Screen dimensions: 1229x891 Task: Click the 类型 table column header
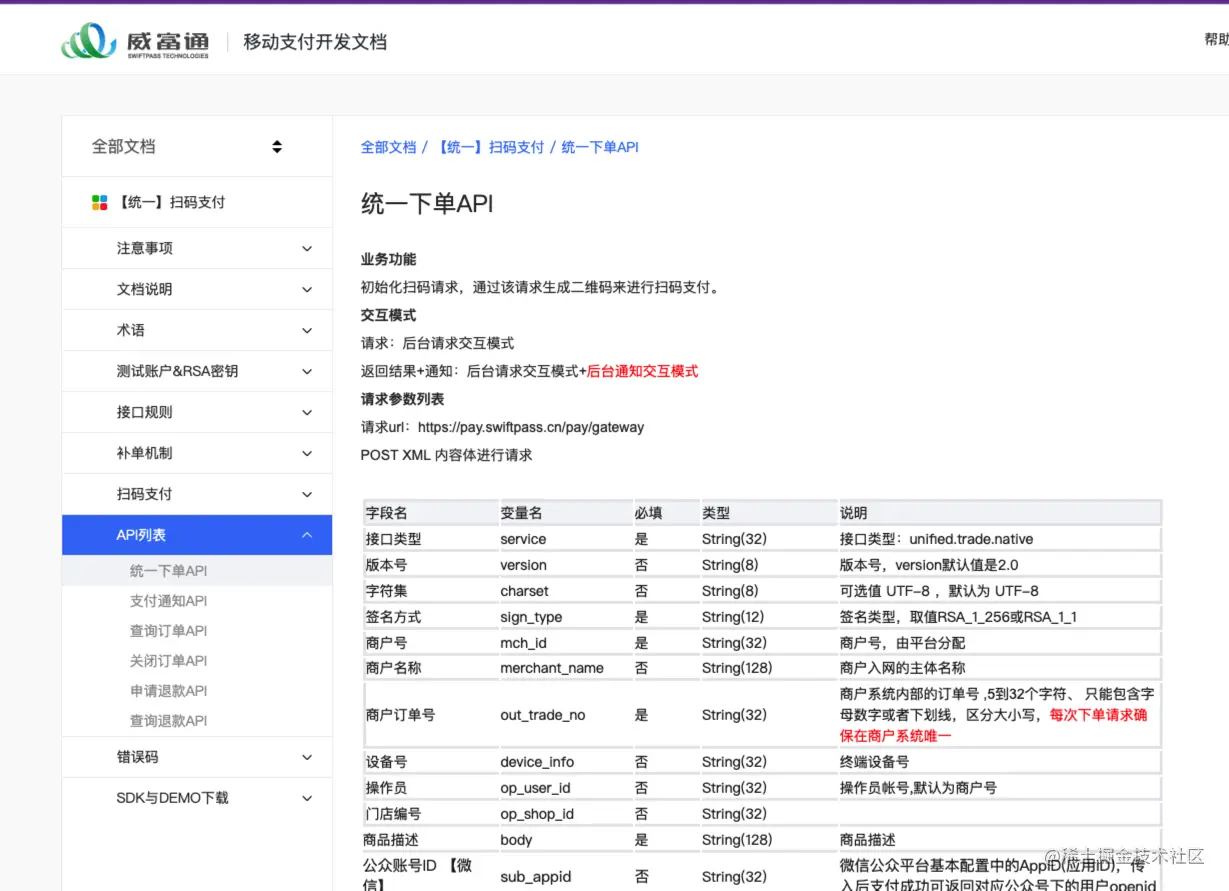click(x=768, y=513)
